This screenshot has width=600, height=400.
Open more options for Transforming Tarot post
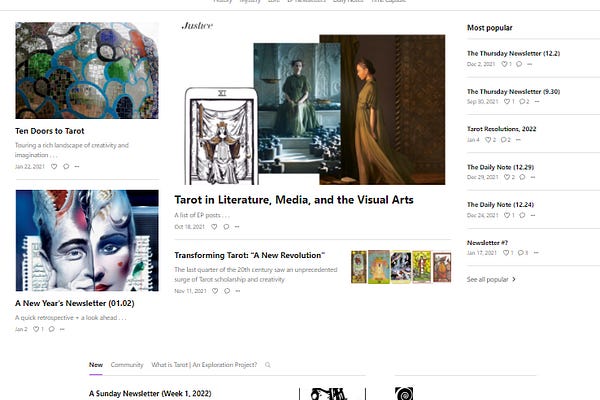[x=238, y=291]
